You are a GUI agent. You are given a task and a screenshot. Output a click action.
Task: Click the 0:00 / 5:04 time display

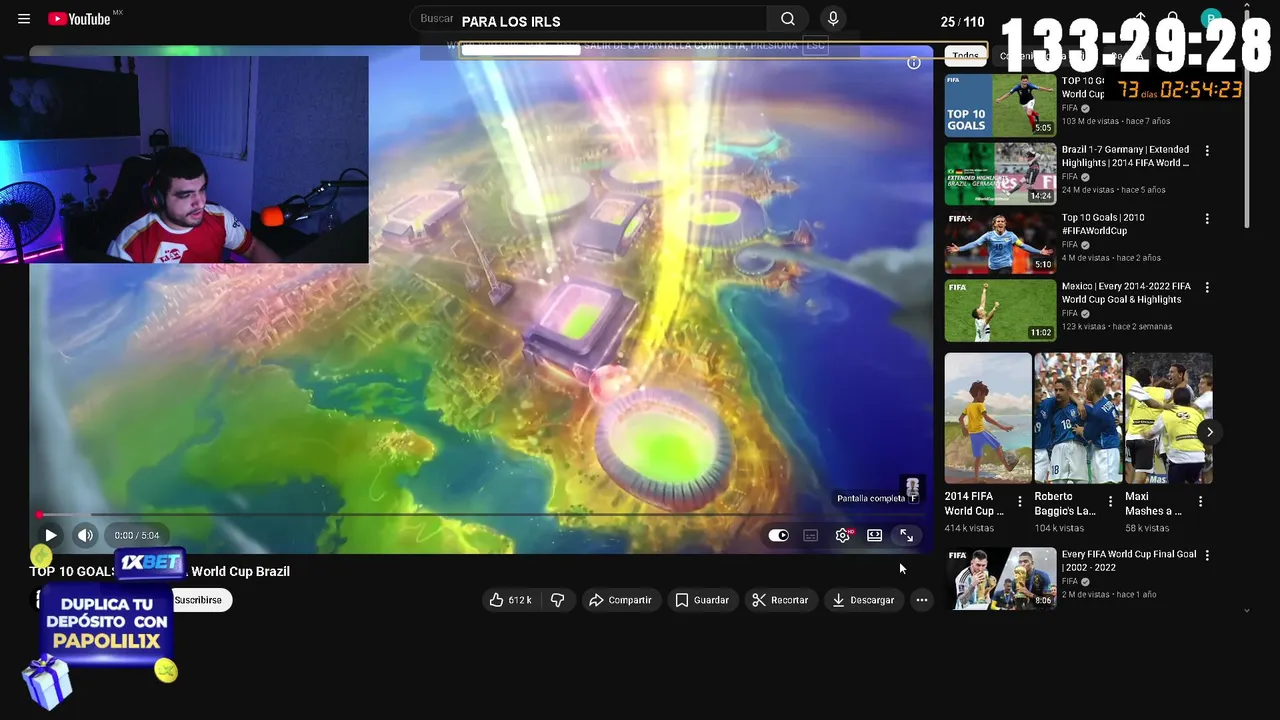coord(137,535)
